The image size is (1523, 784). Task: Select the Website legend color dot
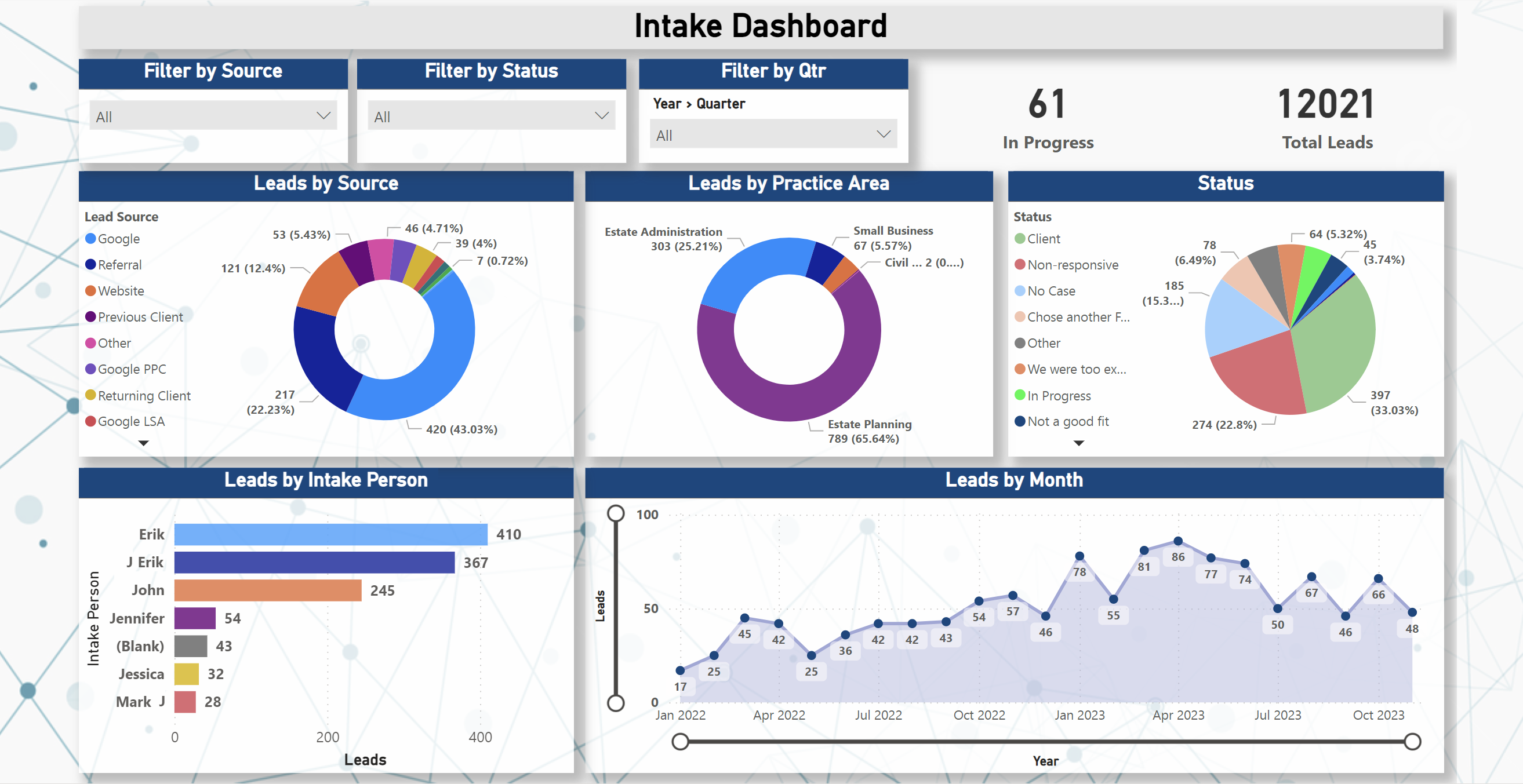pos(90,291)
